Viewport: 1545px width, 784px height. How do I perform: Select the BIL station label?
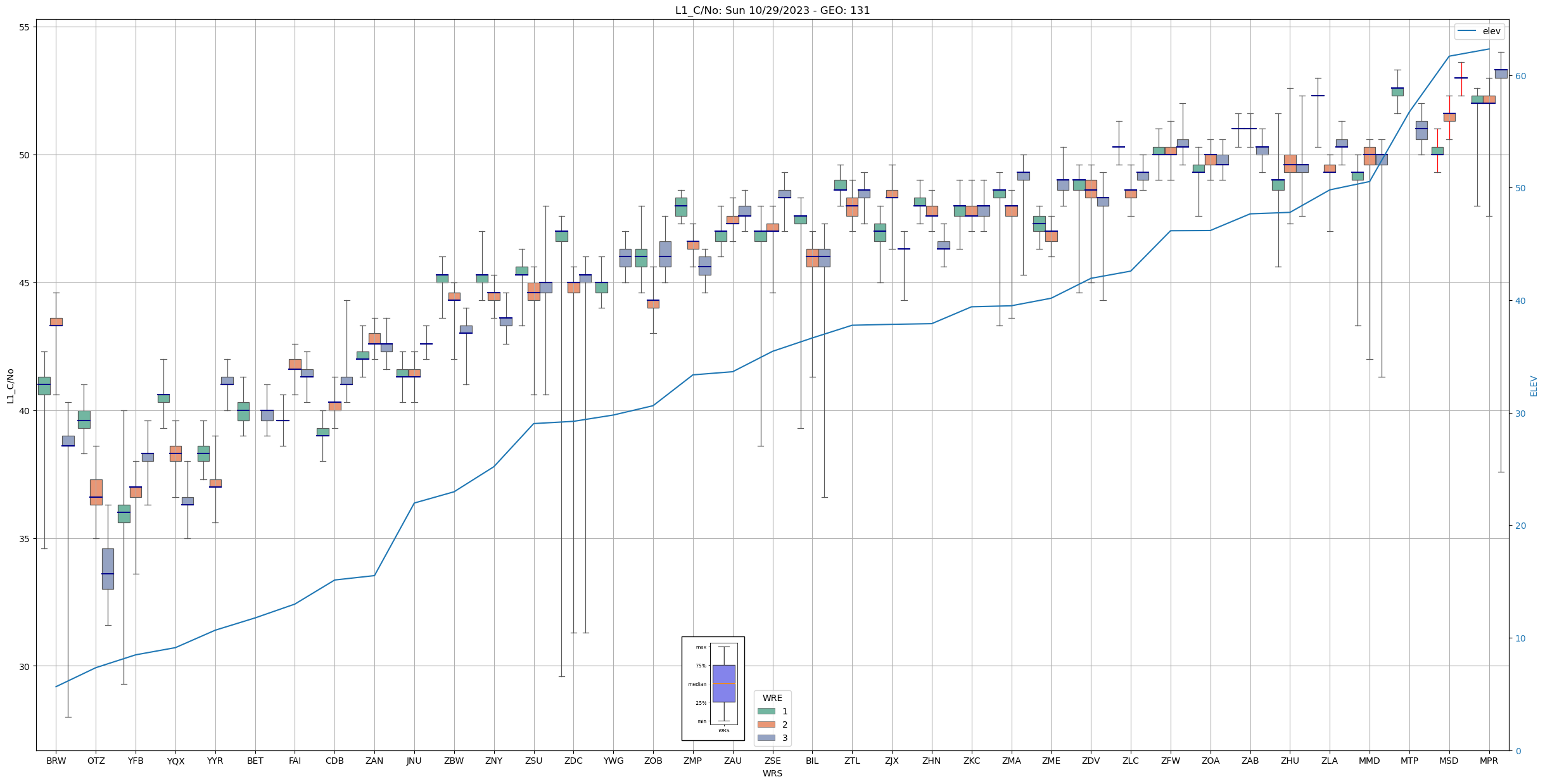tap(812, 761)
